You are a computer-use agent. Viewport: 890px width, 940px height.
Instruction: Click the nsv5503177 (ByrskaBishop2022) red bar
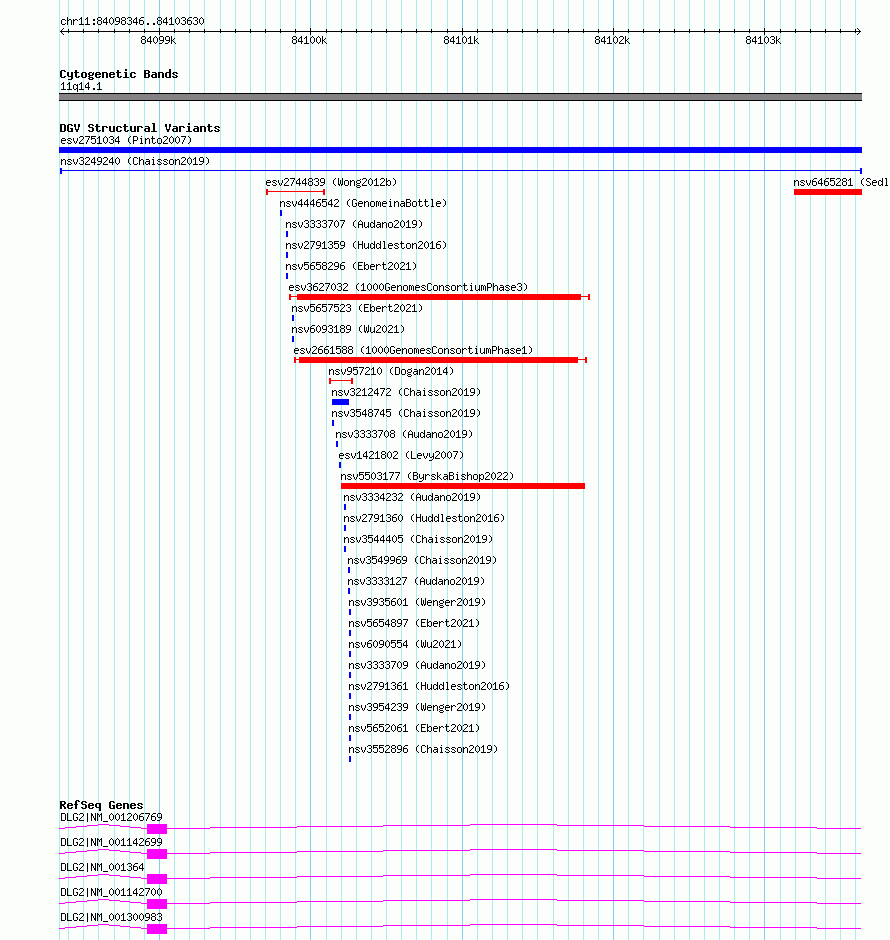(x=463, y=486)
